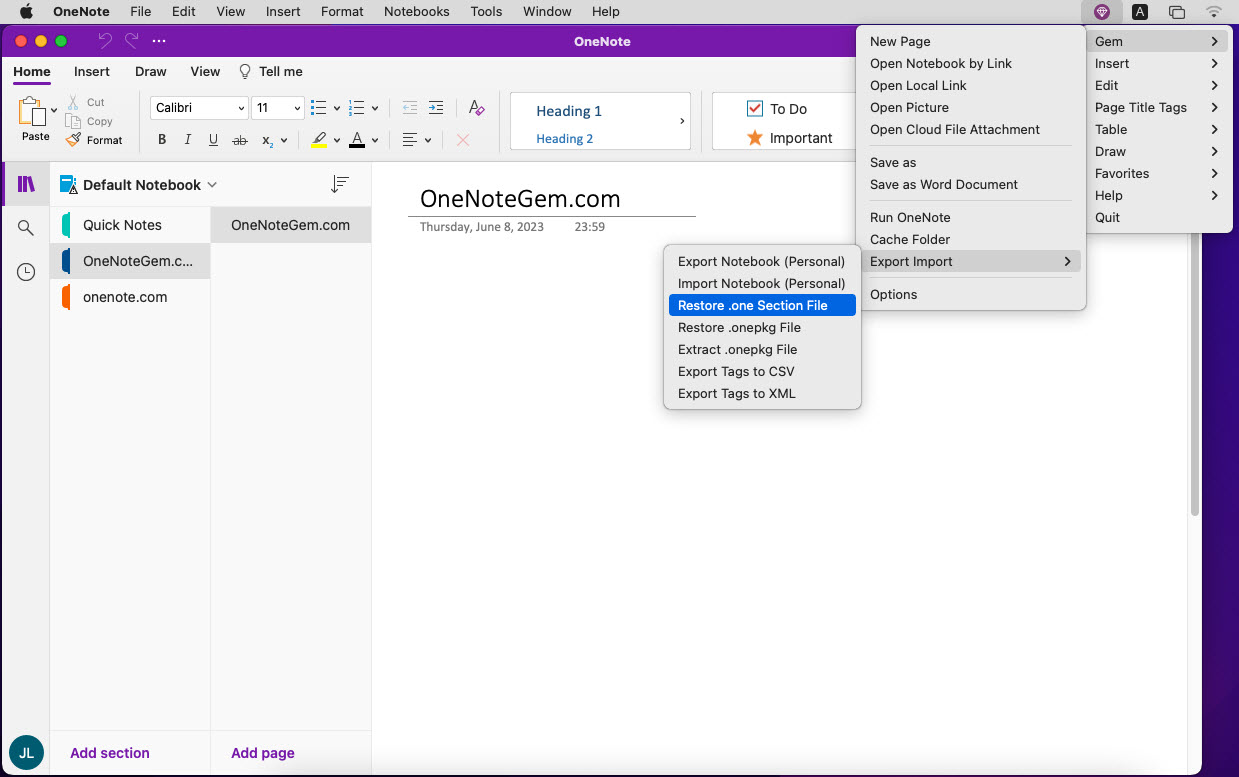The width and height of the screenshot is (1239, 777).
Task: Open the font name Calibri dropdown
Action: (x=242, y=108)
